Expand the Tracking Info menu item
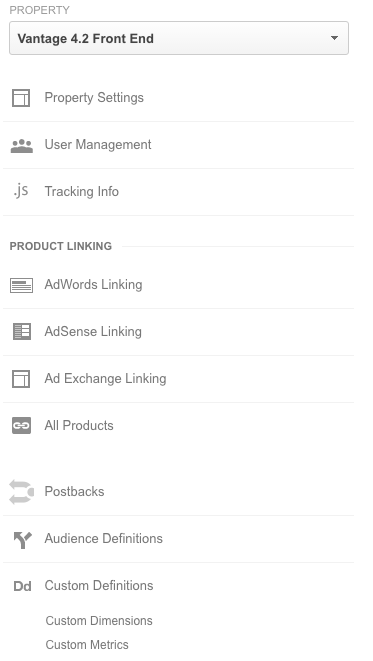Screen dimensions: 373x661 (x=82, y=191)
